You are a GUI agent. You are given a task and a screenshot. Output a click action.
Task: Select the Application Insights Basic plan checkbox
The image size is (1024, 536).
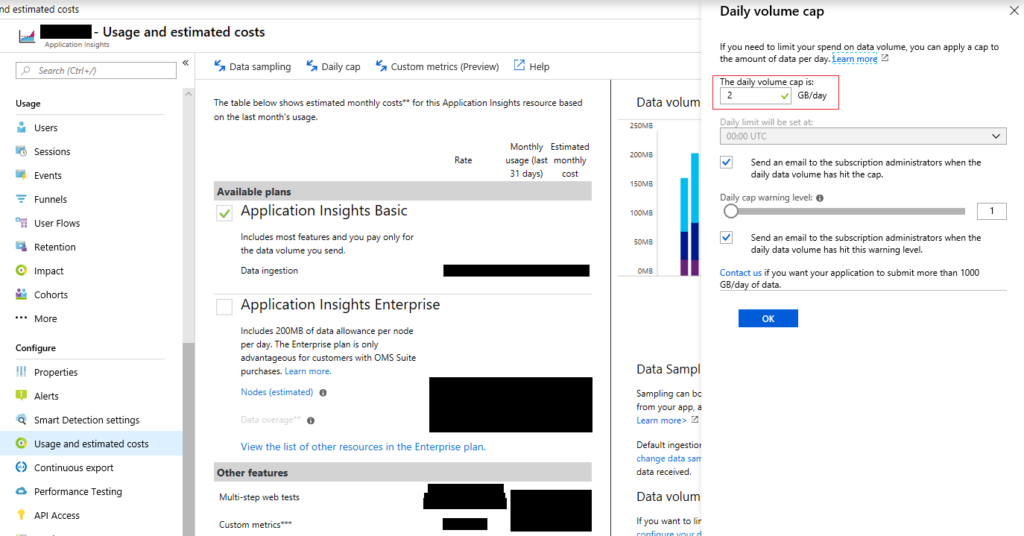(224, 213)
